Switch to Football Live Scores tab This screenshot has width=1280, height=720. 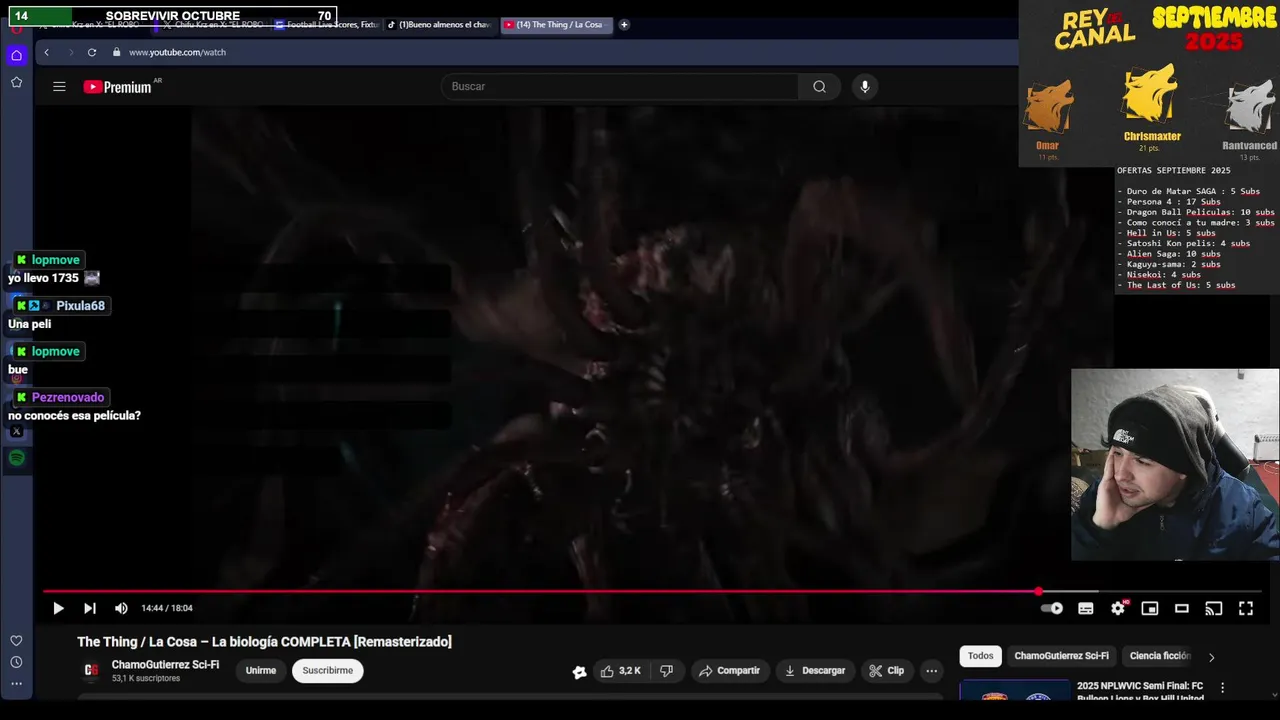(x=327, y=25)
